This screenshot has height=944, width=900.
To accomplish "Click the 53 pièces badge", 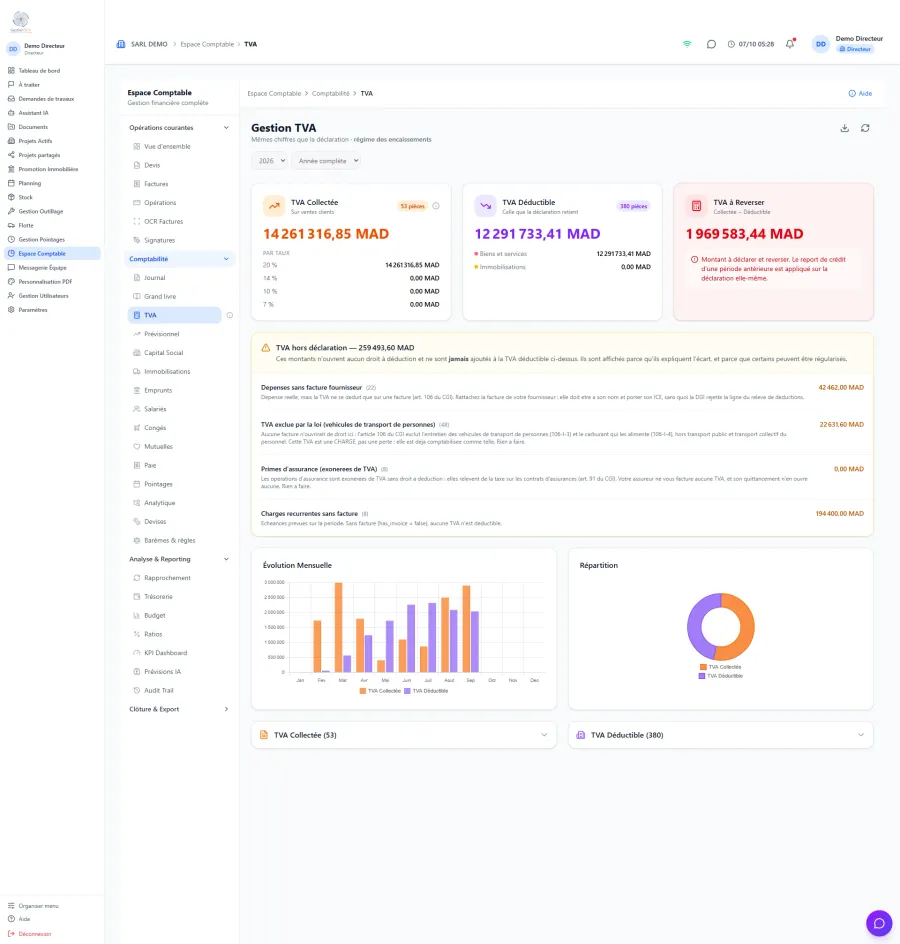I will point(412,206).
